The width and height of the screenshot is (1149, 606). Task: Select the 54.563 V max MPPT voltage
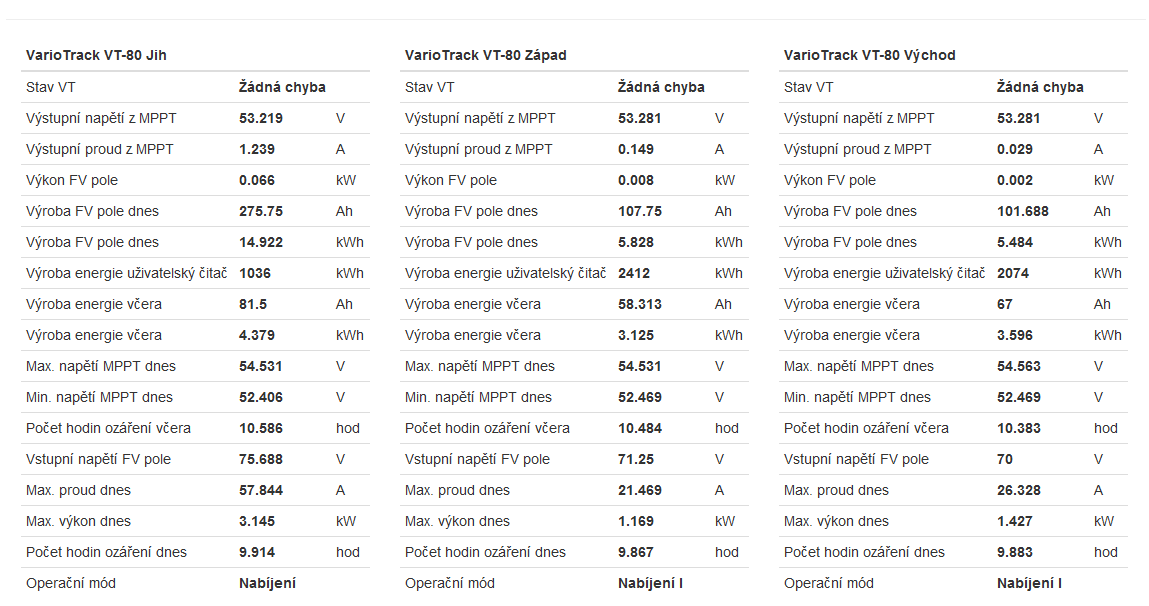click(1019, 366)
